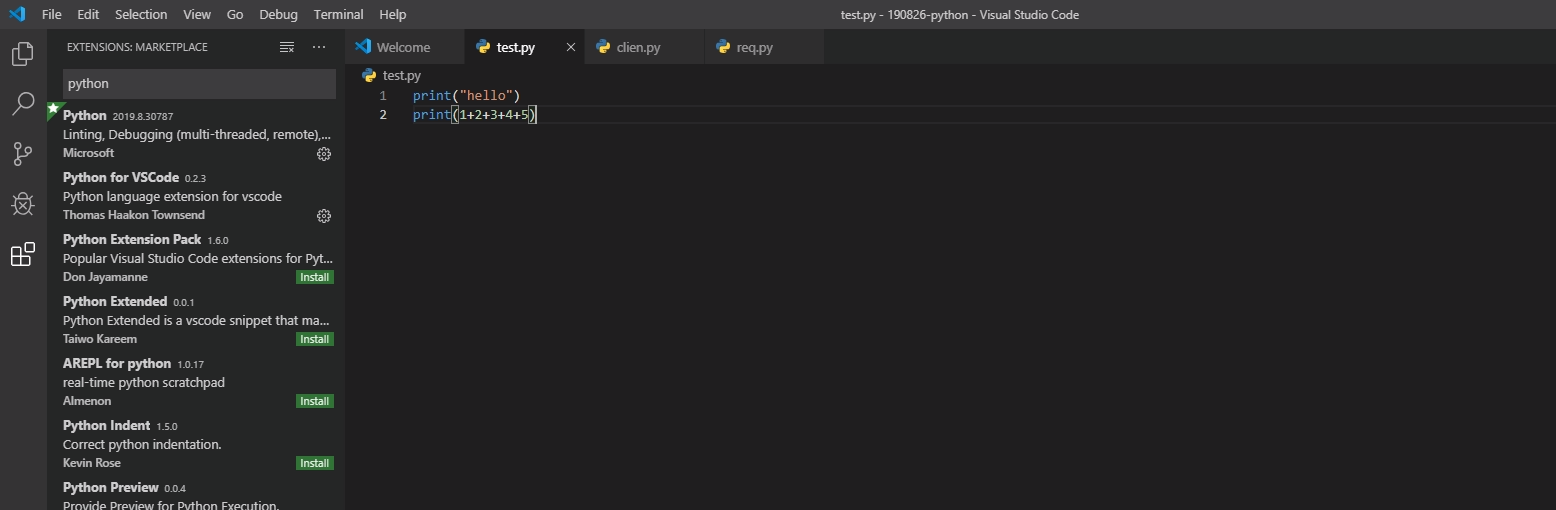This screenshot has width=1556, height=510.
Task: Click publisher name Don Jayamanne
Action: (x=105, y=277)
